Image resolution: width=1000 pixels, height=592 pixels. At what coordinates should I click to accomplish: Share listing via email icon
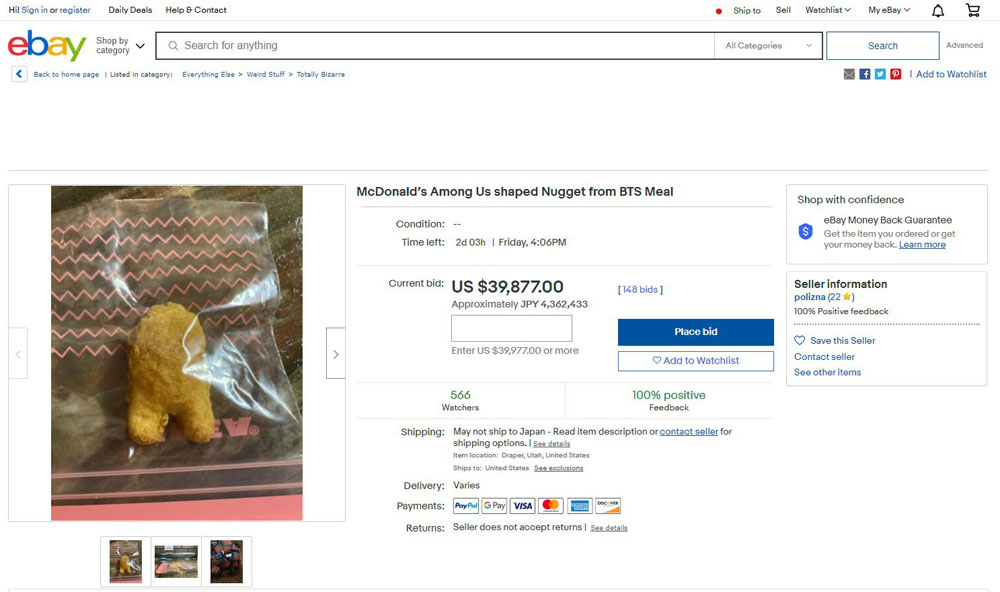(x=849, y=74)
